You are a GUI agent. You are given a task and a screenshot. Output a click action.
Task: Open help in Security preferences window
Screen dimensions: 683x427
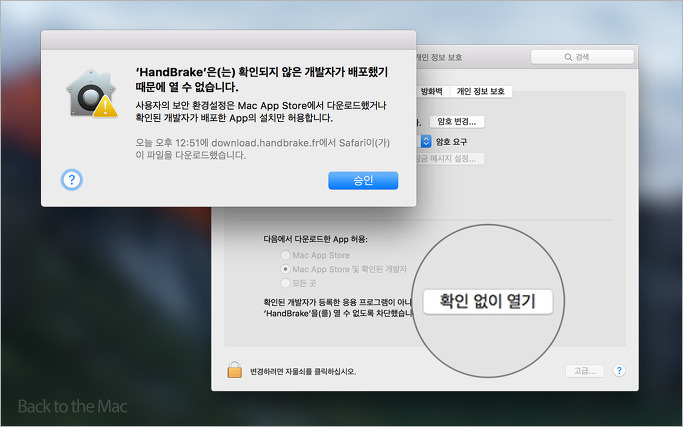coord(619,370)
